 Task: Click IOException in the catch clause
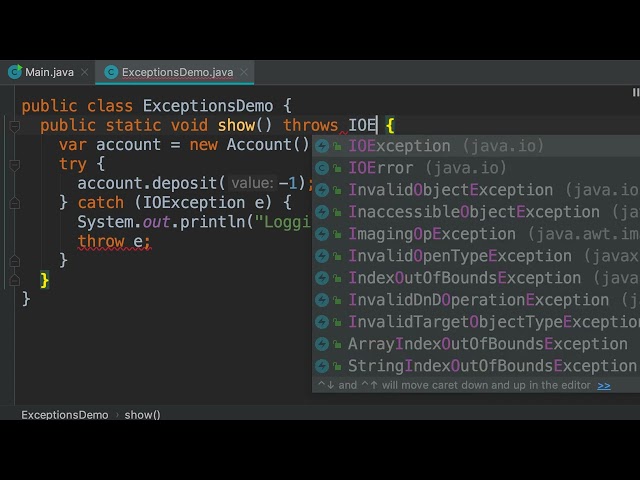pos(194,203)
